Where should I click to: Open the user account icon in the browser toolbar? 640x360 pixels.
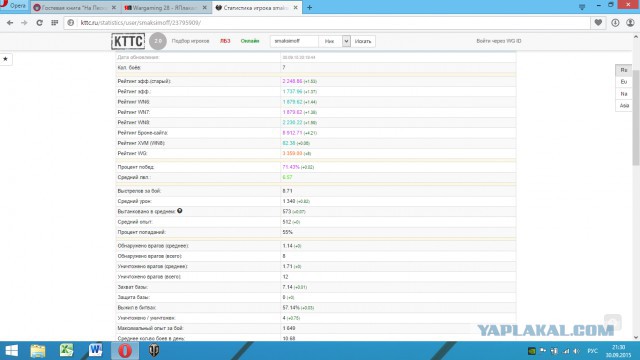click(630, 23)
